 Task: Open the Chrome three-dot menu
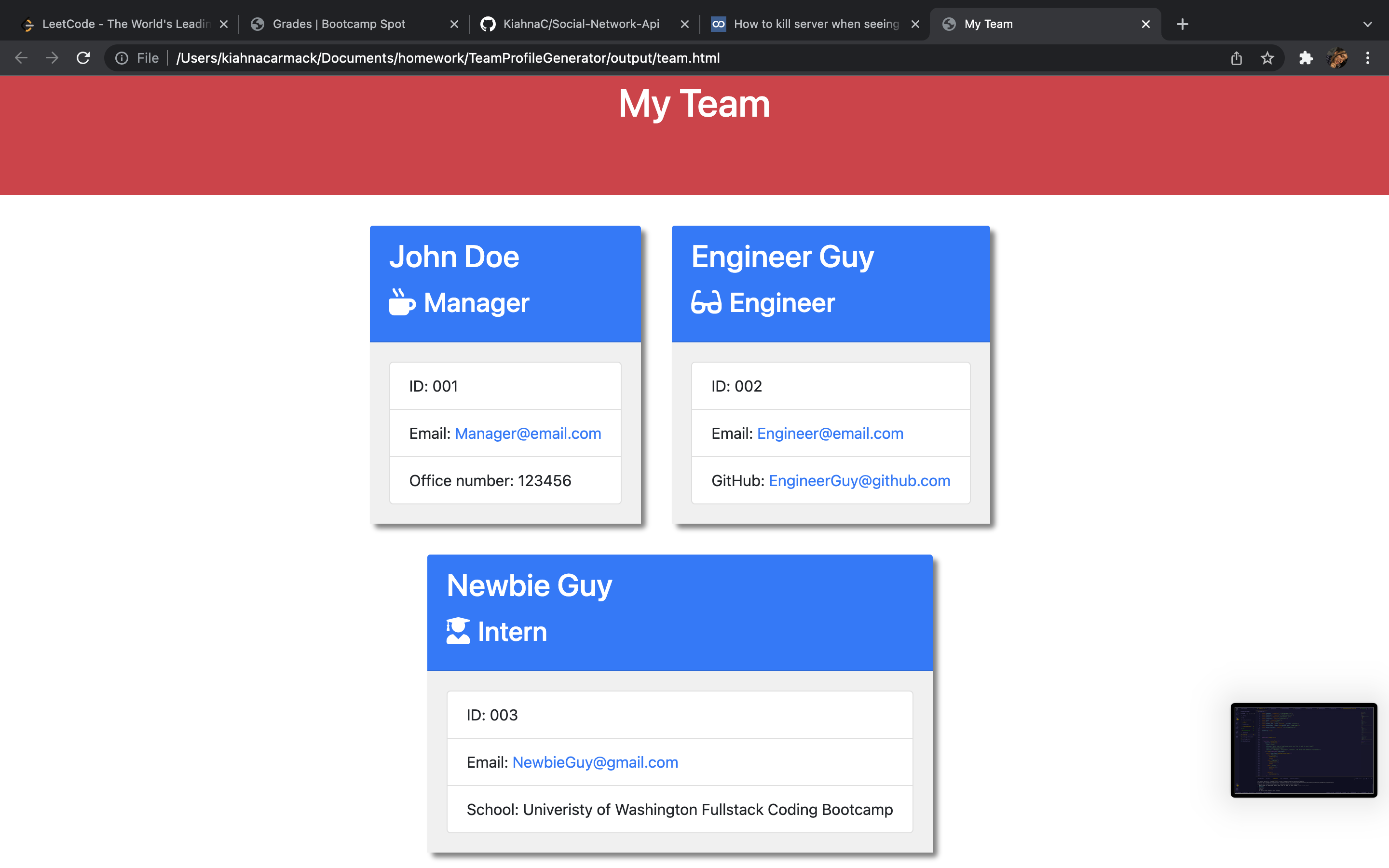[1368, 57]
